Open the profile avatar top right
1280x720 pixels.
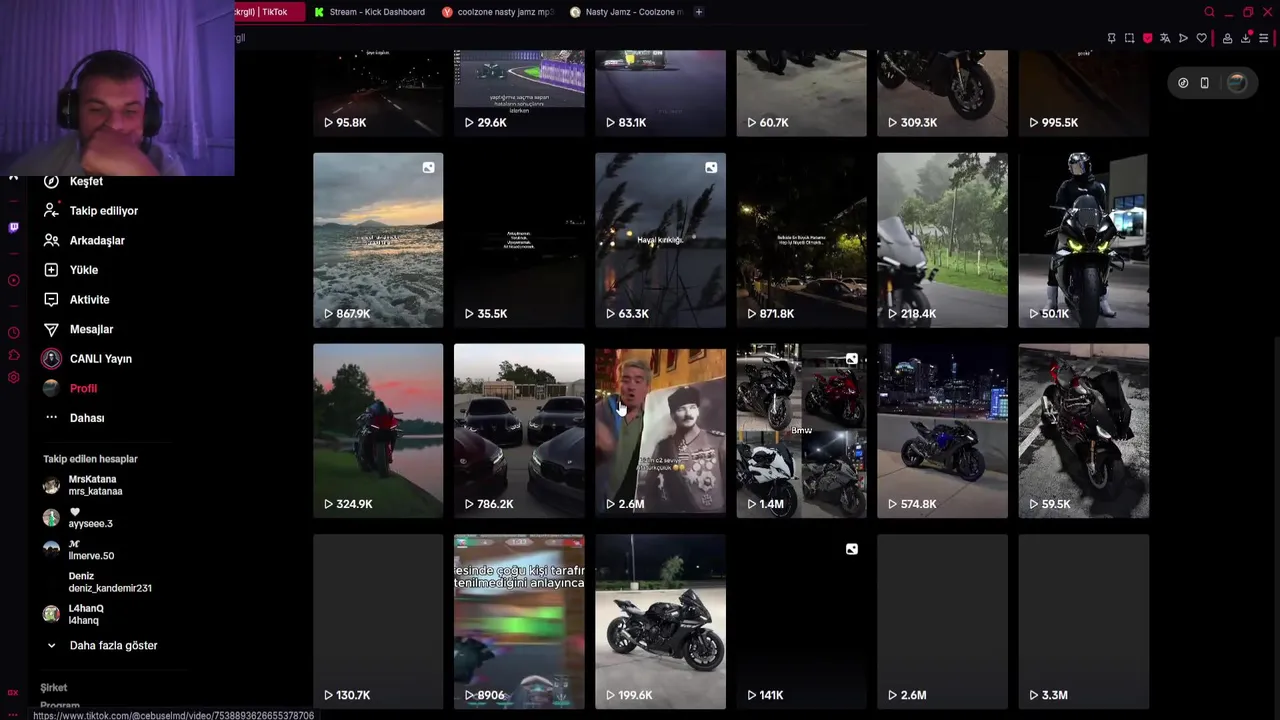click(1237, 83)
